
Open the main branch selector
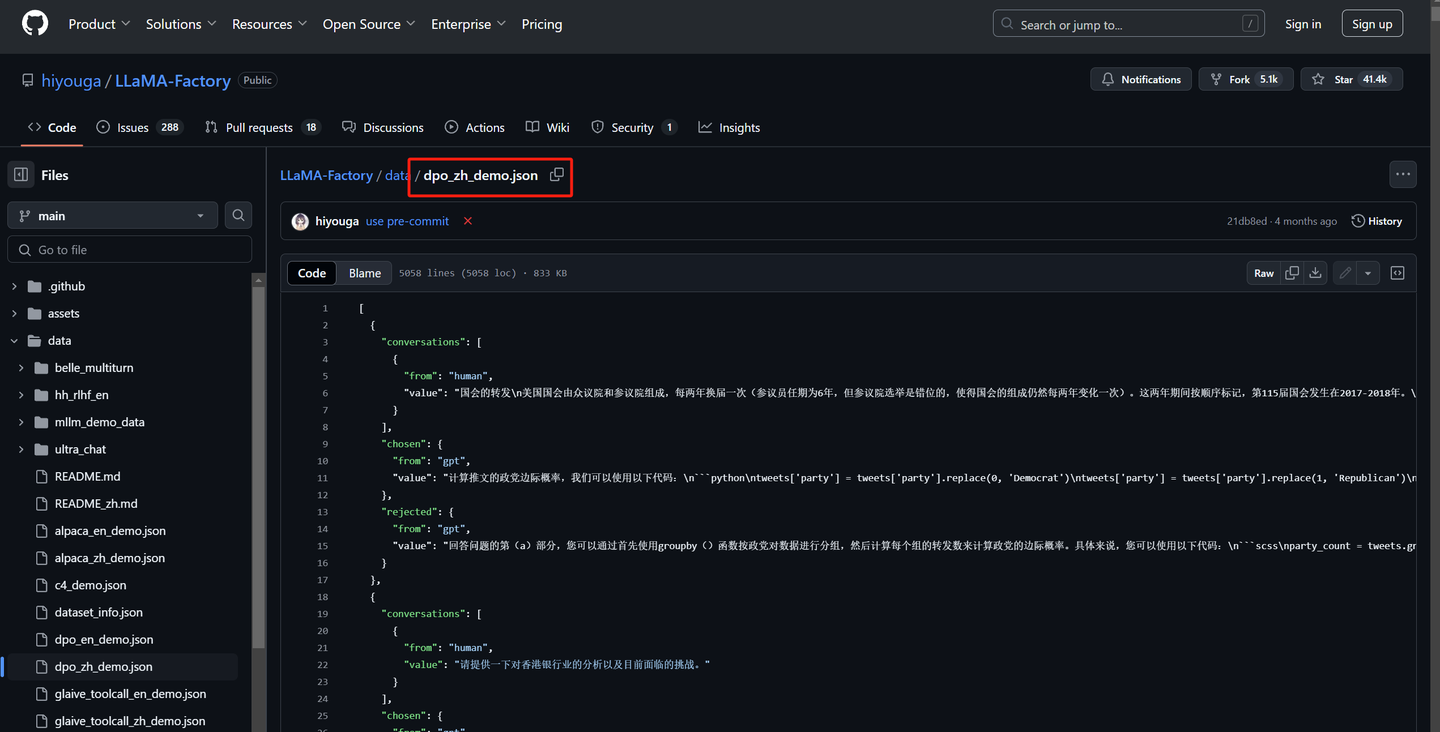point(112,215)
